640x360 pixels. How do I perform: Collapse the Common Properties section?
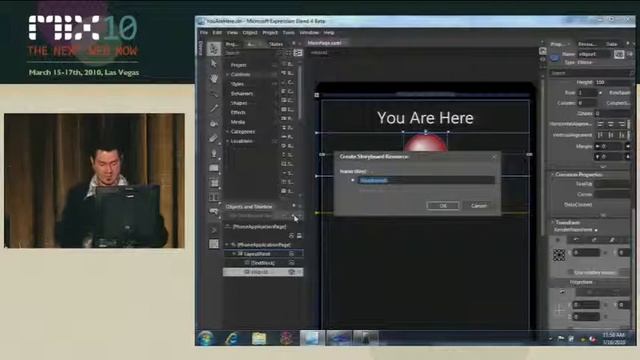(553, 175)
